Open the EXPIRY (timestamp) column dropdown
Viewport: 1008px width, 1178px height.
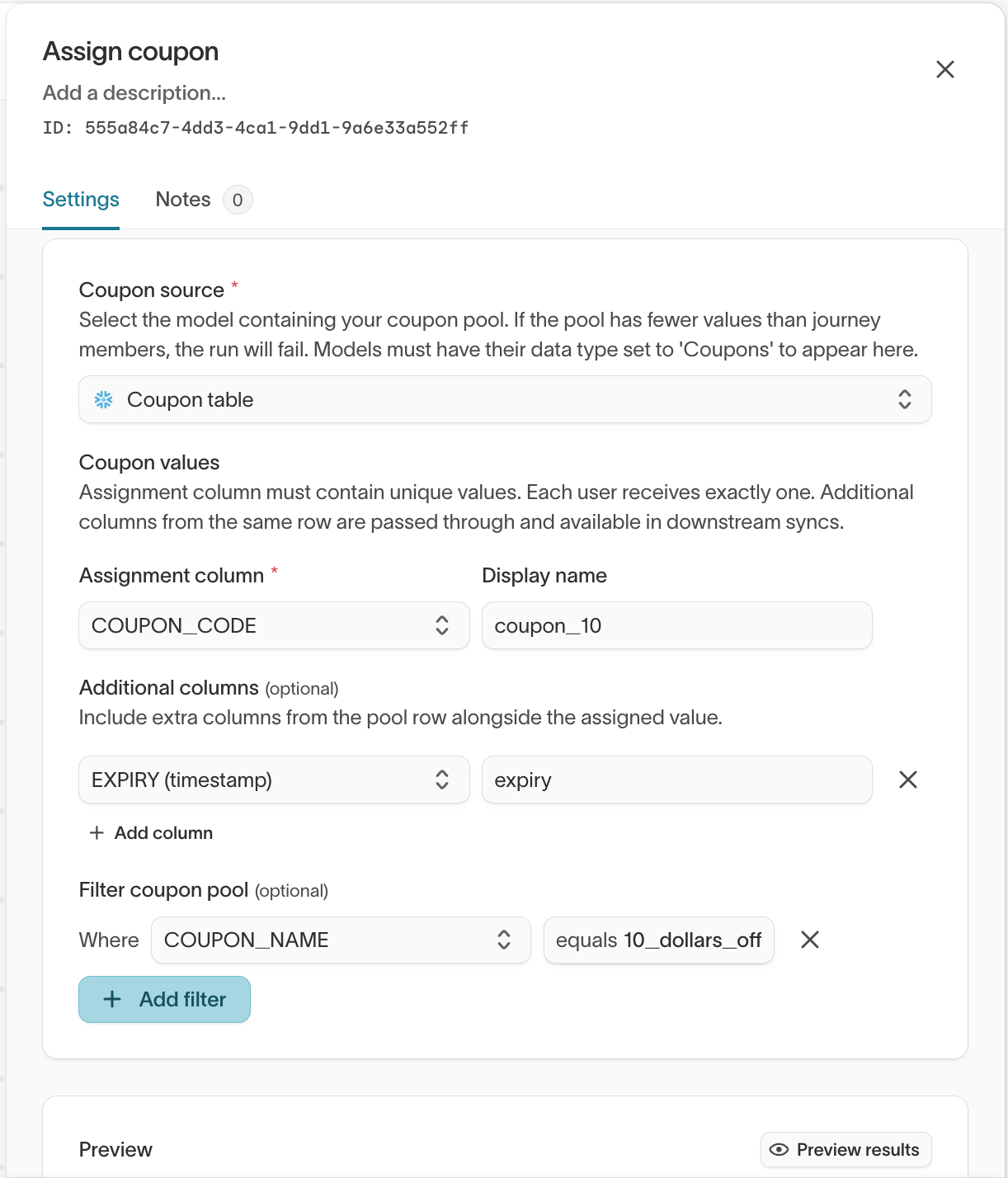273,779
